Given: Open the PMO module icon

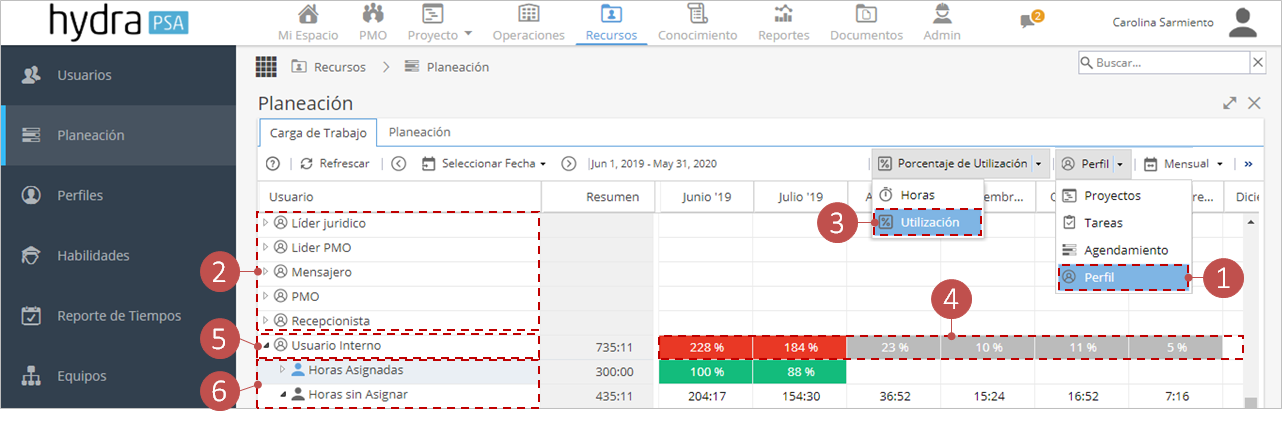Looking at the screenshot, I should click(x=373, y=14).
